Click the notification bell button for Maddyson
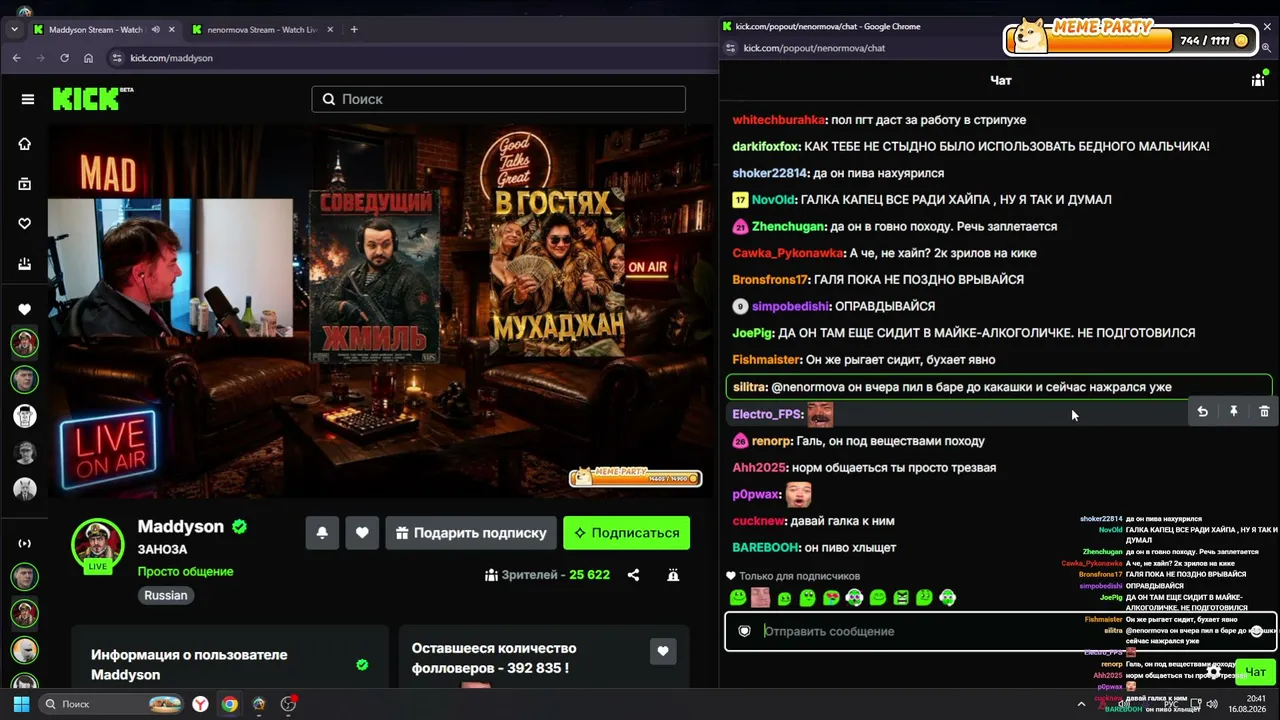Screen dimensions: 1280x720 pos(322,533)
